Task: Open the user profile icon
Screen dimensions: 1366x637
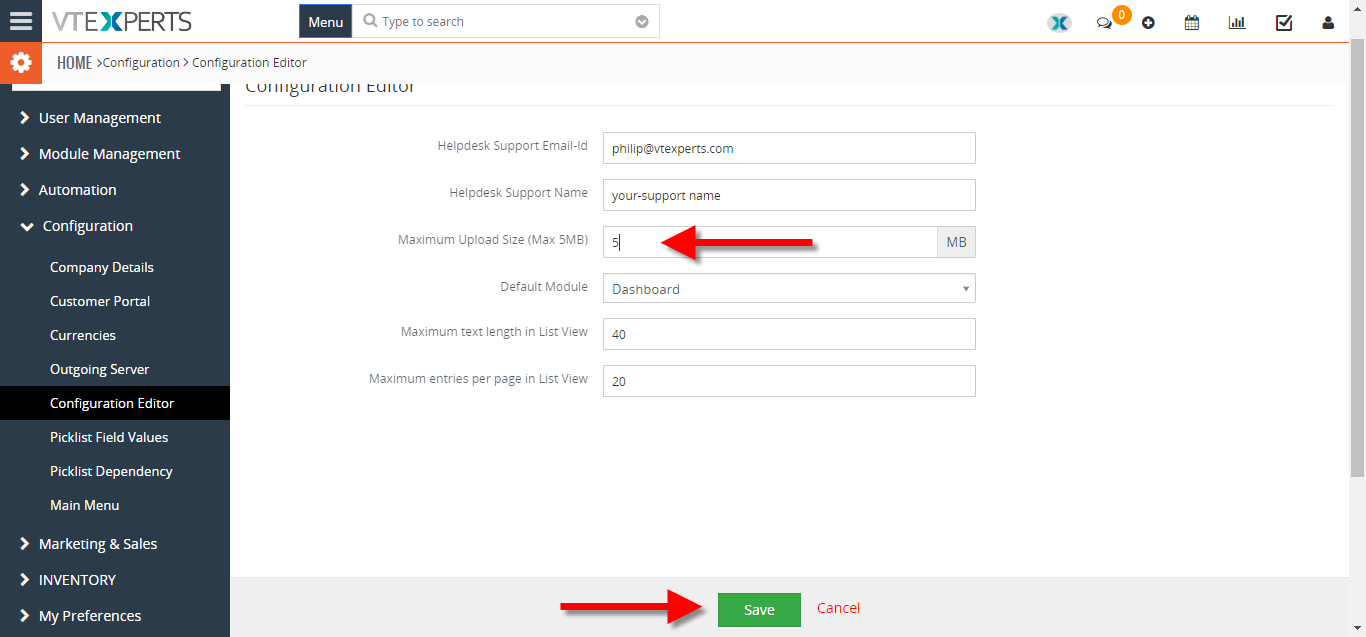Action: click(1328, 22)
